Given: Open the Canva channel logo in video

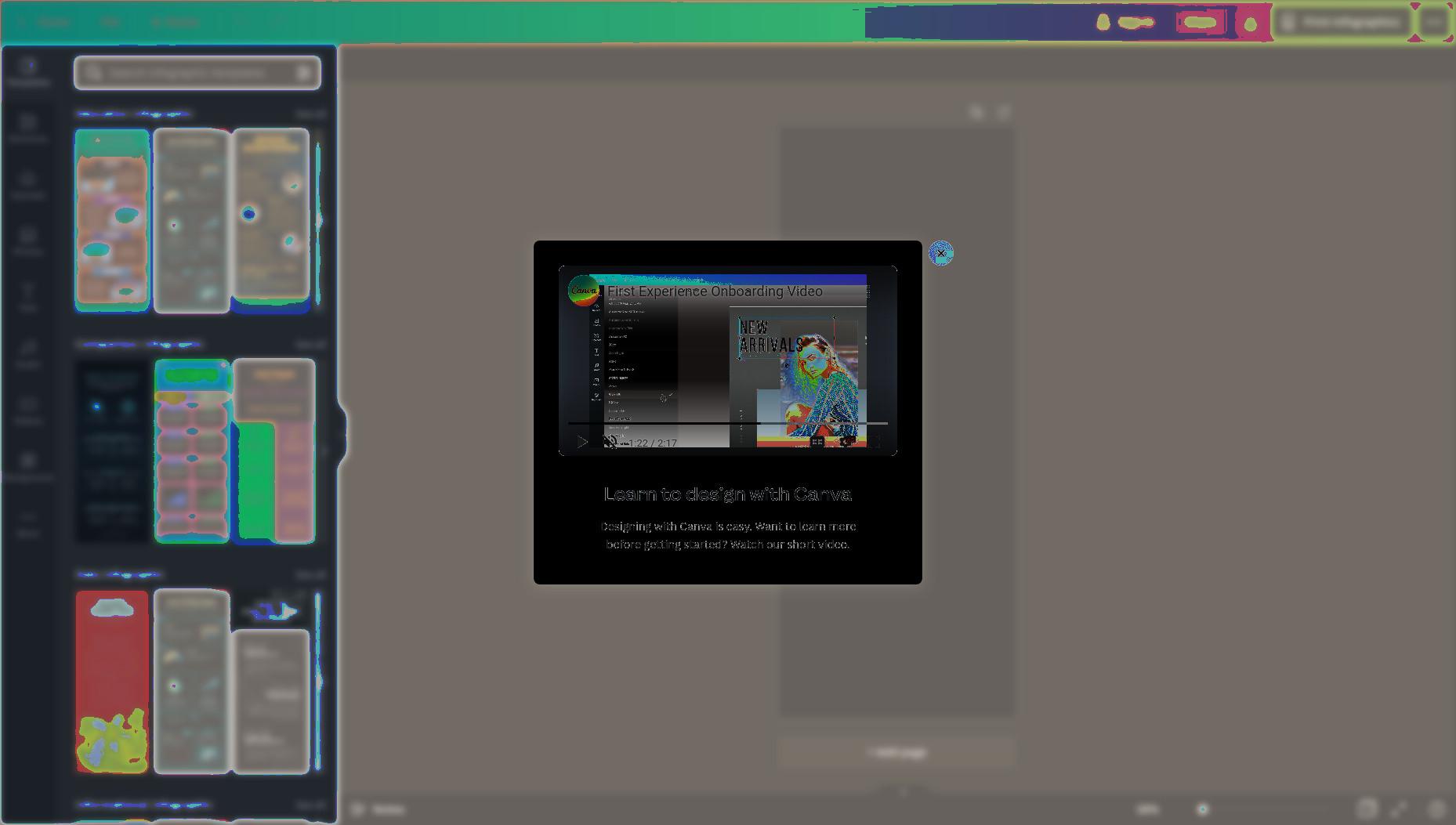Looking at the screenshot, I should click(x=583, y=291).
